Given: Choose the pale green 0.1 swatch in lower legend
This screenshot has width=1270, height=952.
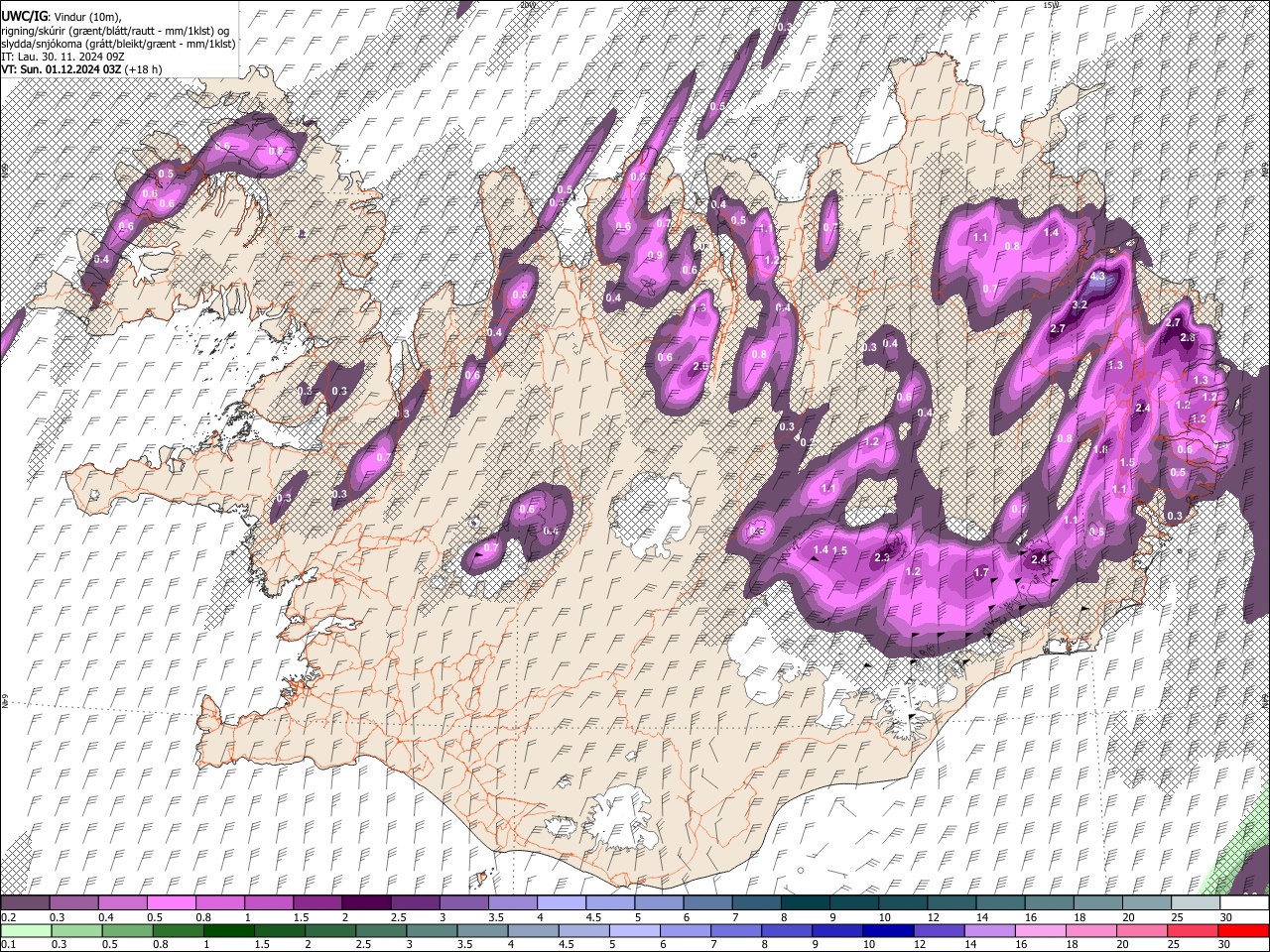Looking at the screenshot, I should click(x=25, y=930).
